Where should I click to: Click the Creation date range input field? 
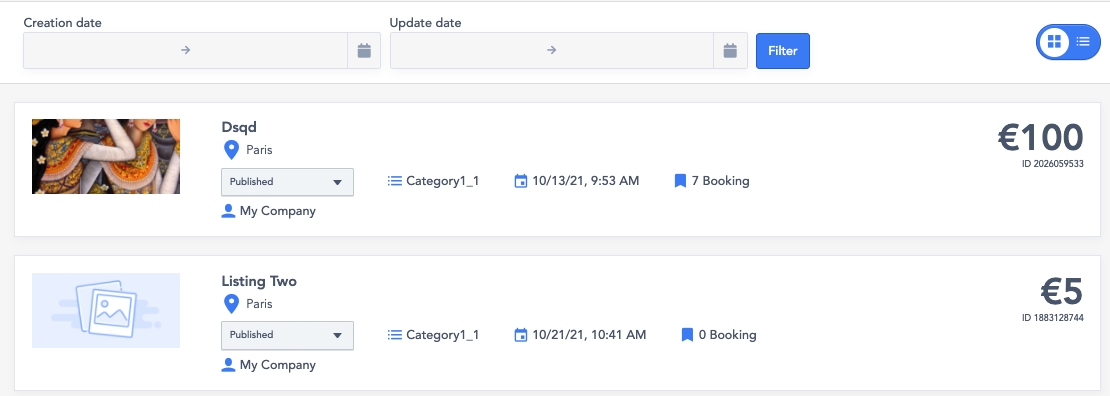click(x=185, y=50)
